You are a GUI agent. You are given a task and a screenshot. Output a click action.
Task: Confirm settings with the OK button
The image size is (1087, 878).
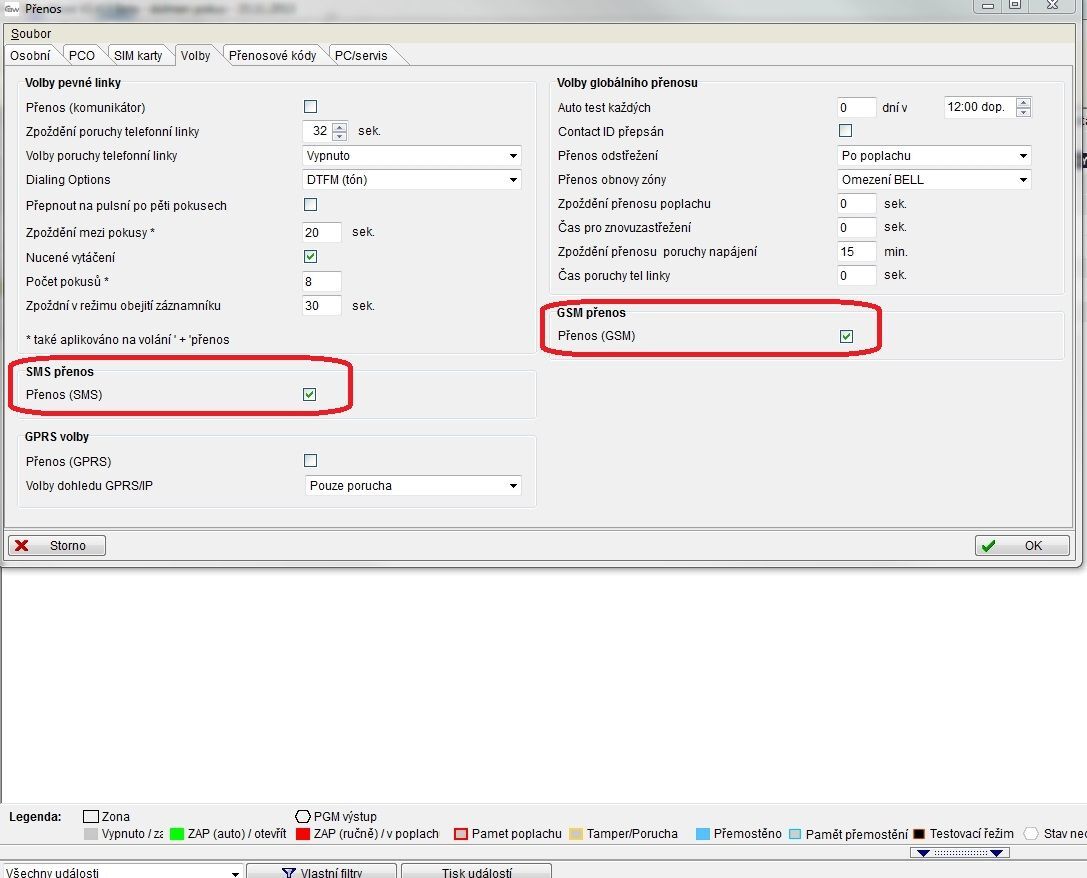pyautogui.click(x=1021, y=546)
